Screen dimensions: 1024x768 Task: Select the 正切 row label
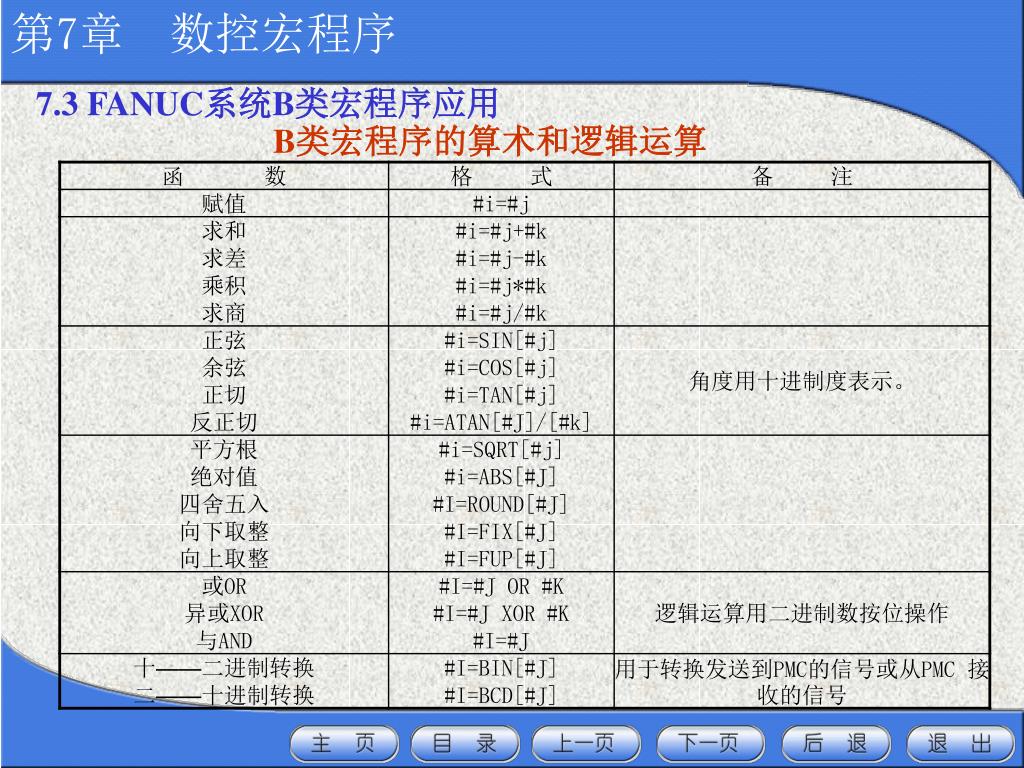point(224,395)
